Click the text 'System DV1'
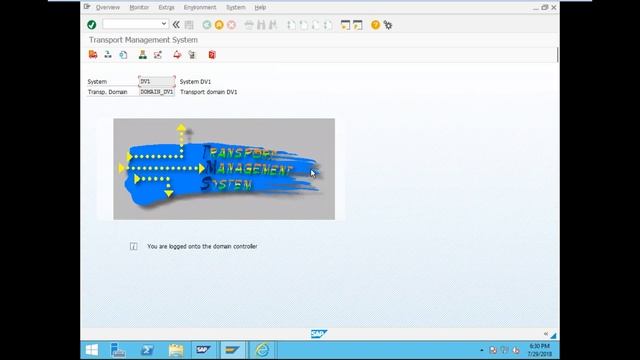640x360 pixels. pos(195,82)
